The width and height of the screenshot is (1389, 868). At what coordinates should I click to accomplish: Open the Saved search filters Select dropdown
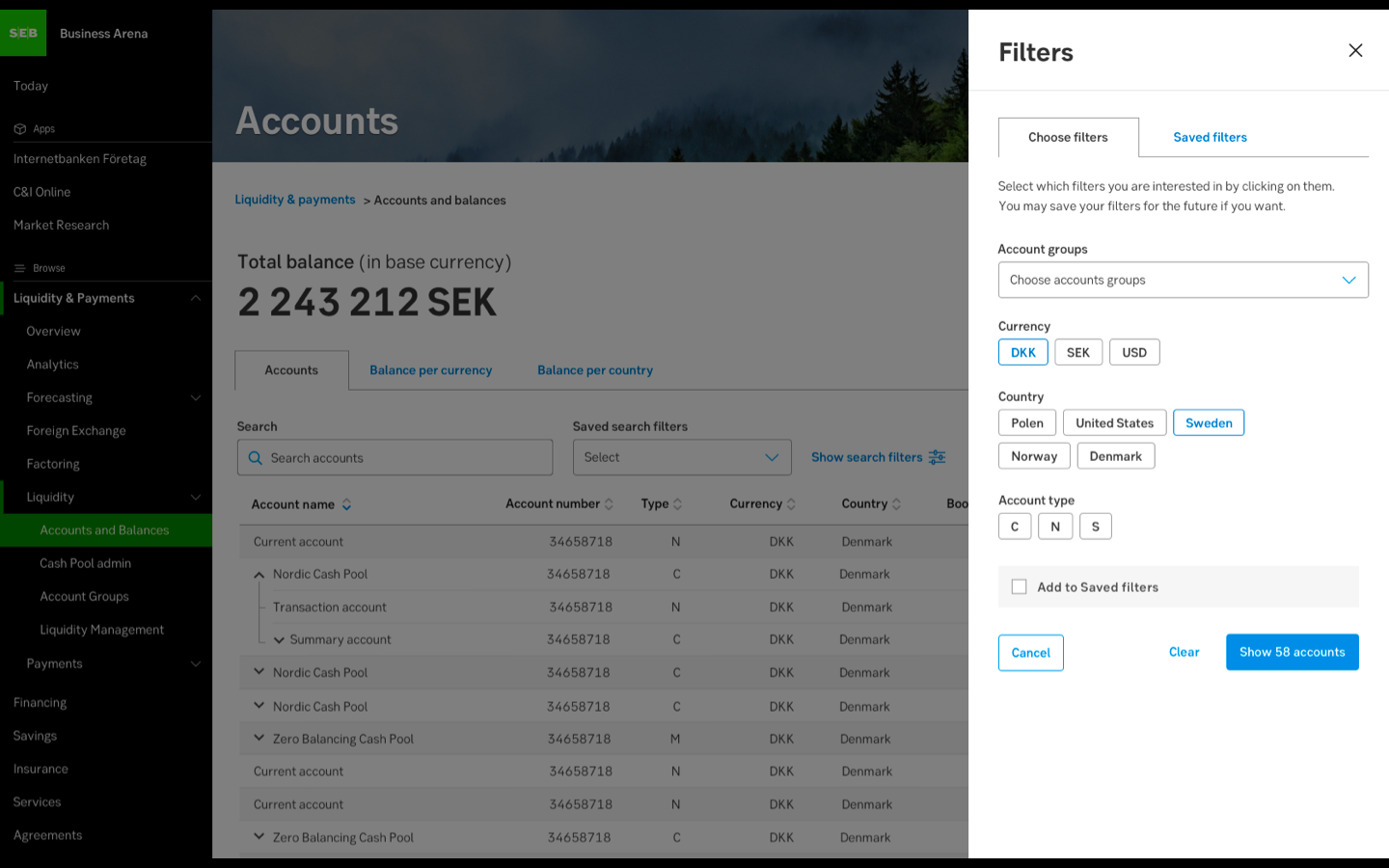pos(681,458)
